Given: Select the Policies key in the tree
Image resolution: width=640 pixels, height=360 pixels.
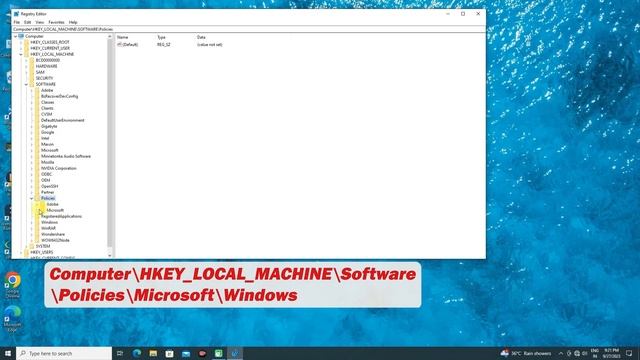Looking at the screenshot, I should [x=48, y=198].
